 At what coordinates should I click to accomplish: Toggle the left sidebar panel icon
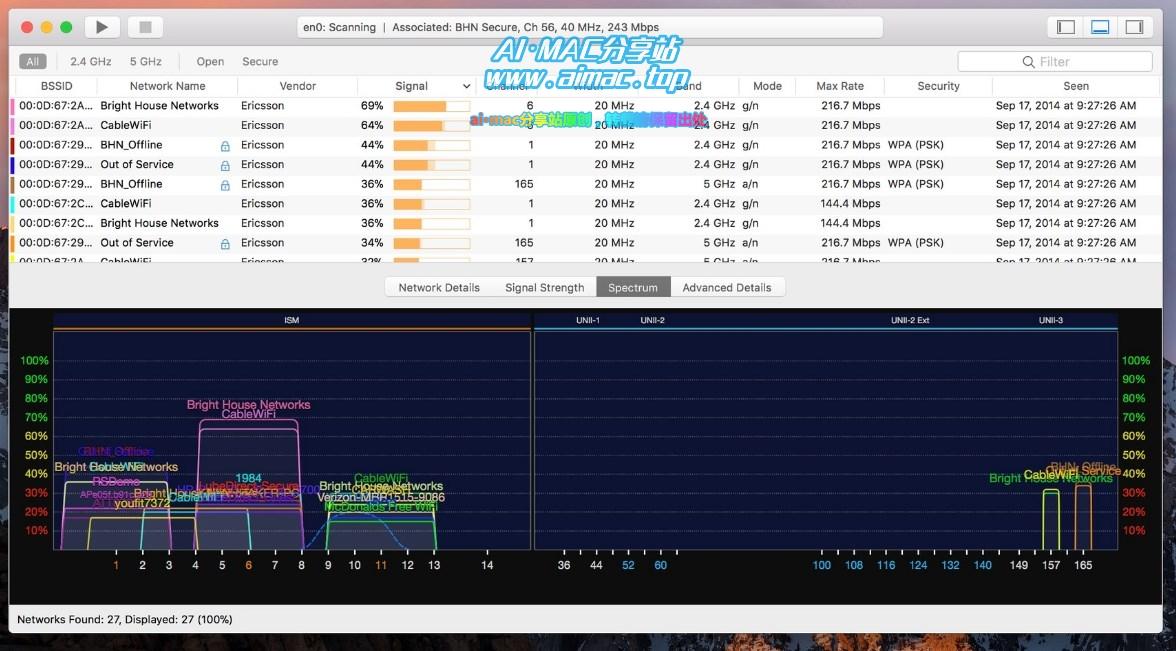point(1066,27)
